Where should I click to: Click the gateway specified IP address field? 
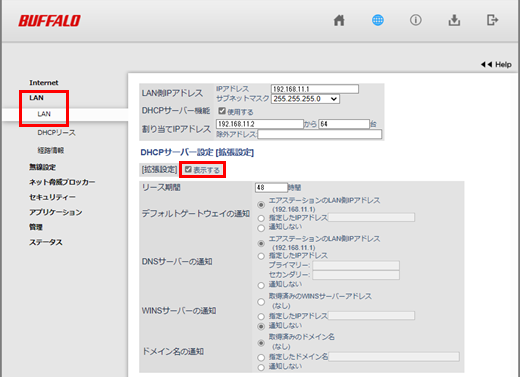coord(371,218)
